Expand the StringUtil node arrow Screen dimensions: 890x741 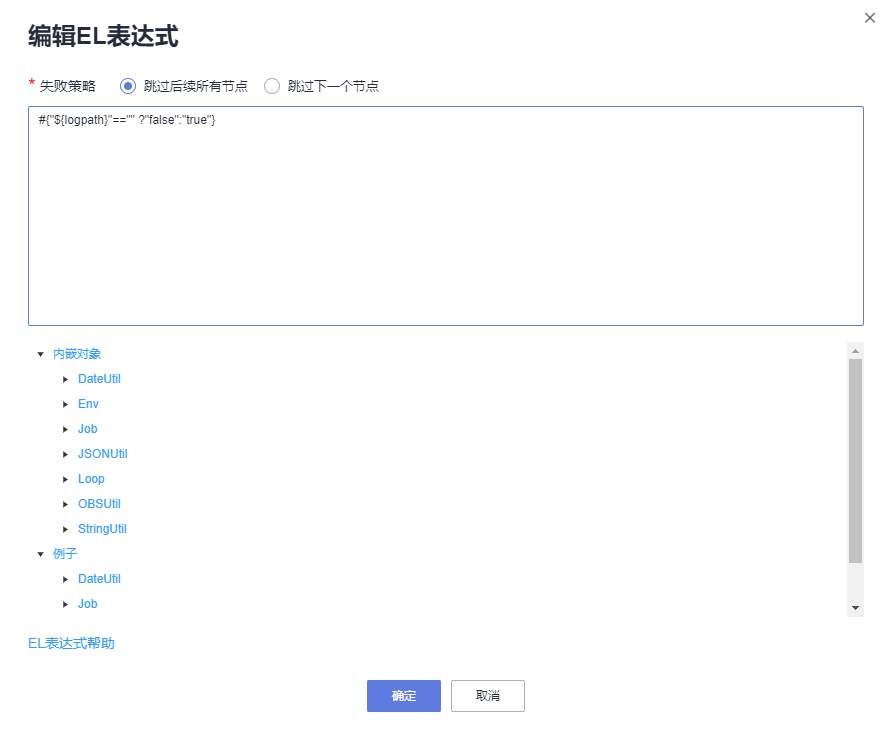(65, 529)
